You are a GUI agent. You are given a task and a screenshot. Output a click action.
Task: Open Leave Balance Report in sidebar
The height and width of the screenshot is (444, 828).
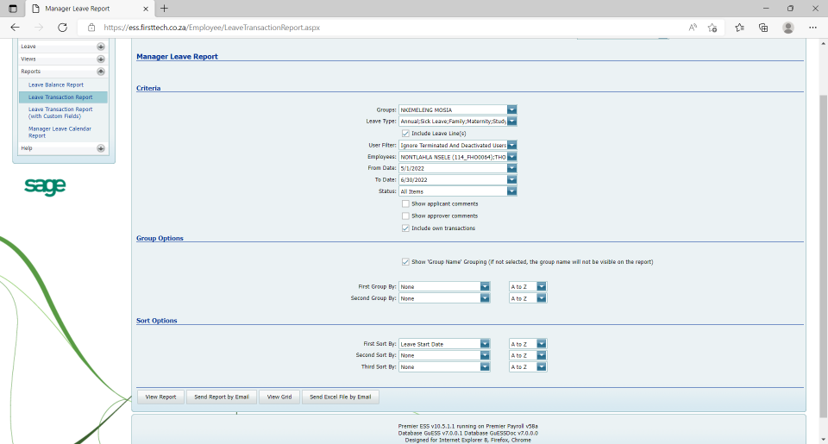56,85
